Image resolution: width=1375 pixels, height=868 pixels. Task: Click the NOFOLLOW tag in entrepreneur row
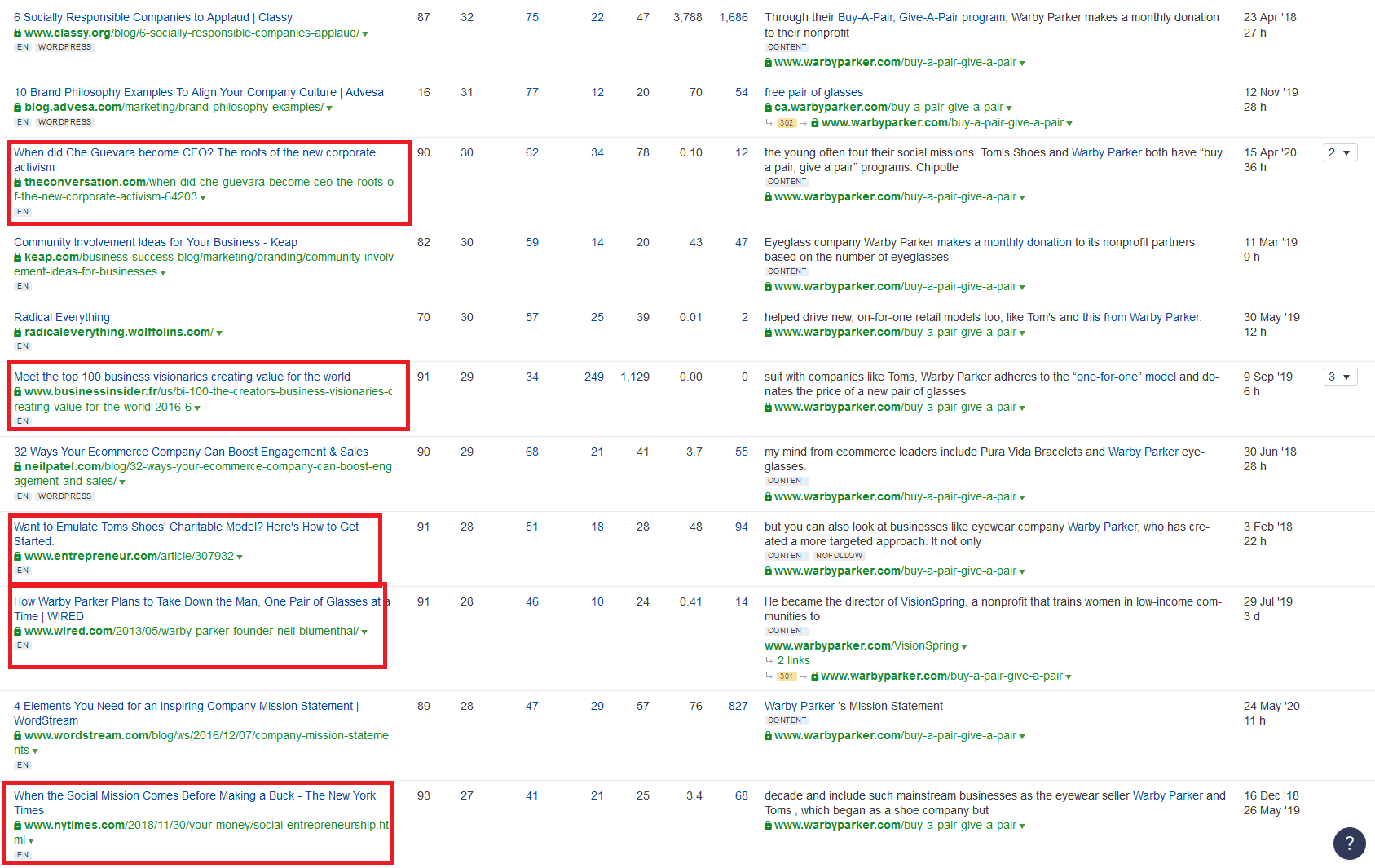pos(839,556)
